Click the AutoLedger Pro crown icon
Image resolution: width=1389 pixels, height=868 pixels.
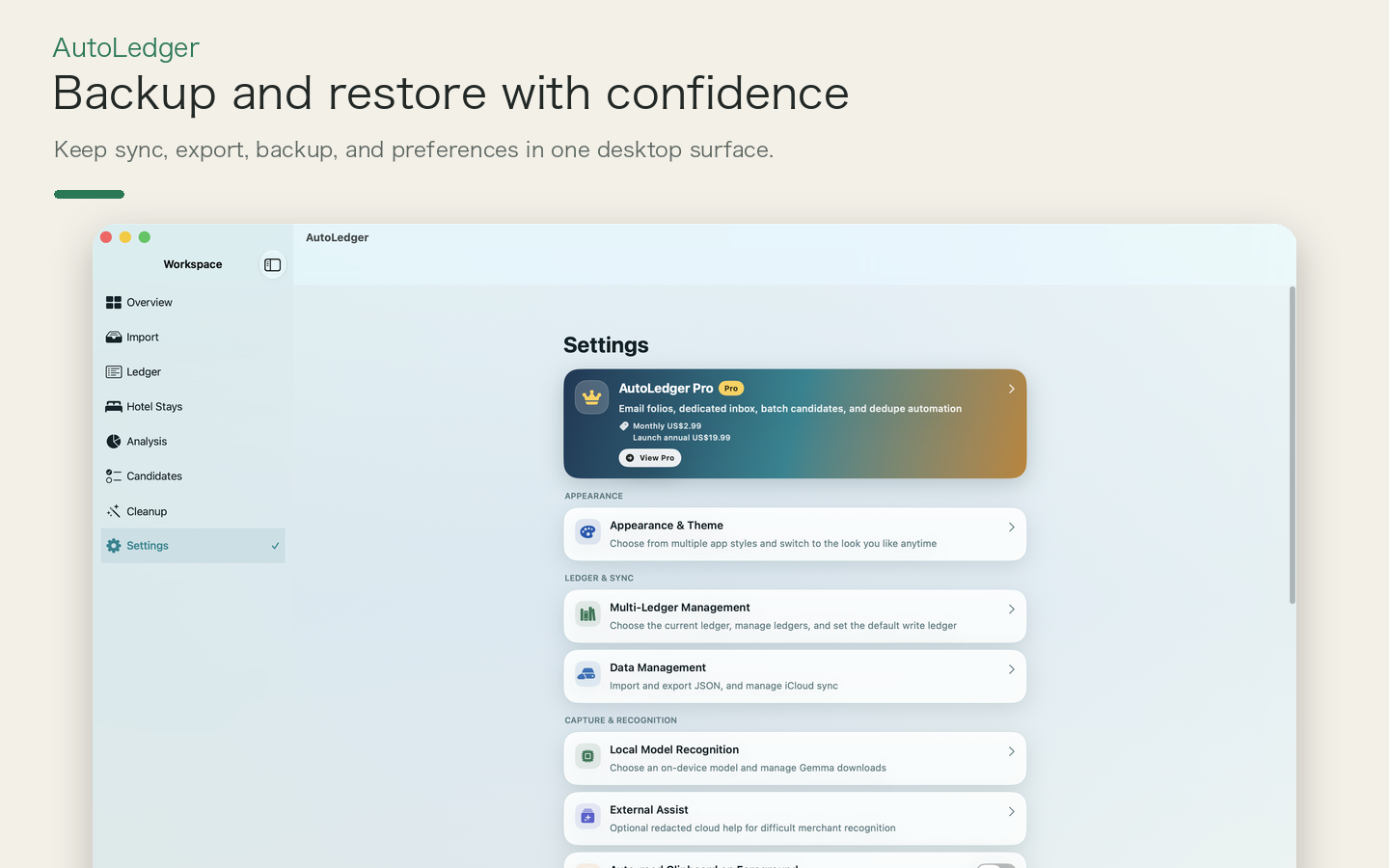point(591,397)
